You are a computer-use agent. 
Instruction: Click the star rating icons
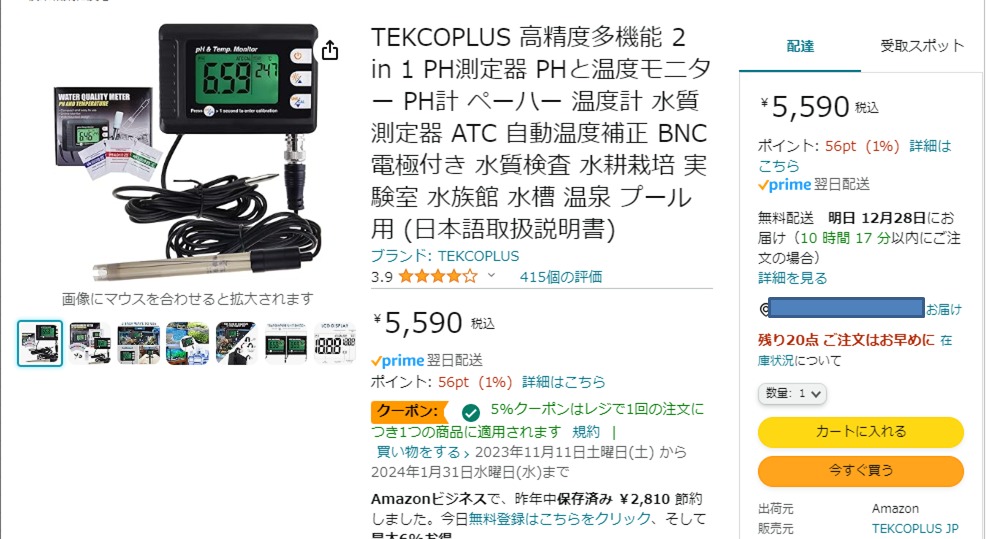click(438, 276)
